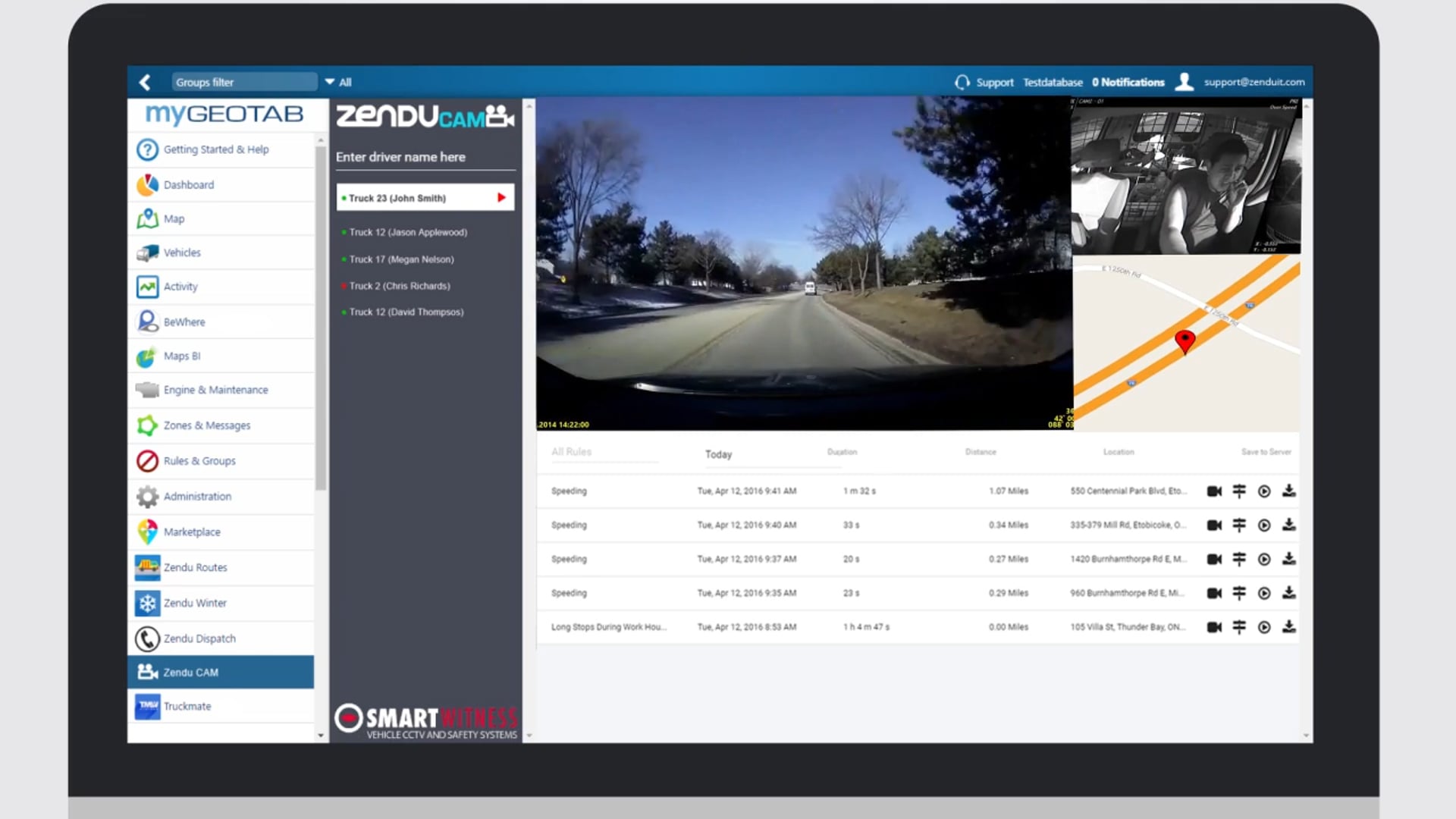Open the Rules & Groups menu item

(199, 461)
